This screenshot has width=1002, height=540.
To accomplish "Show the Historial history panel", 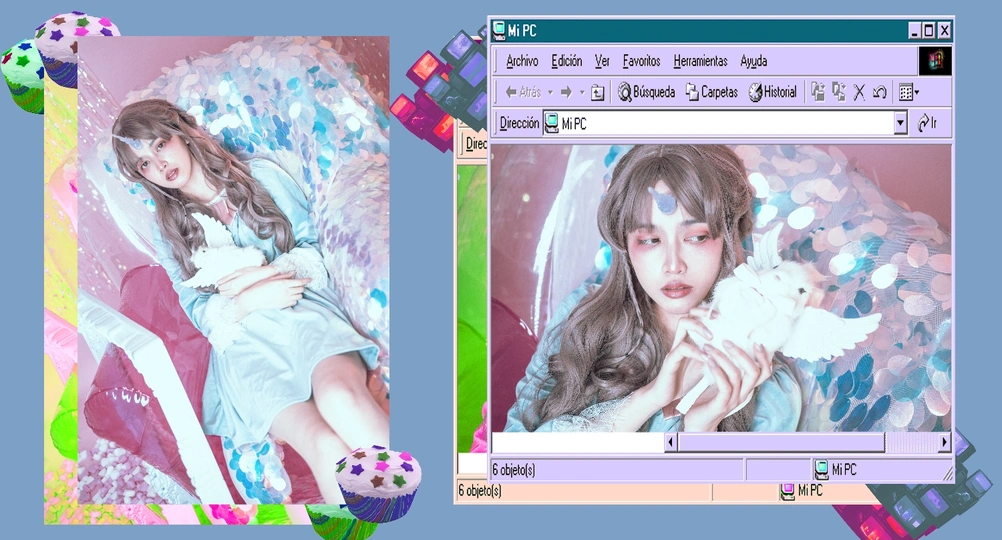I will coord(773,92).
